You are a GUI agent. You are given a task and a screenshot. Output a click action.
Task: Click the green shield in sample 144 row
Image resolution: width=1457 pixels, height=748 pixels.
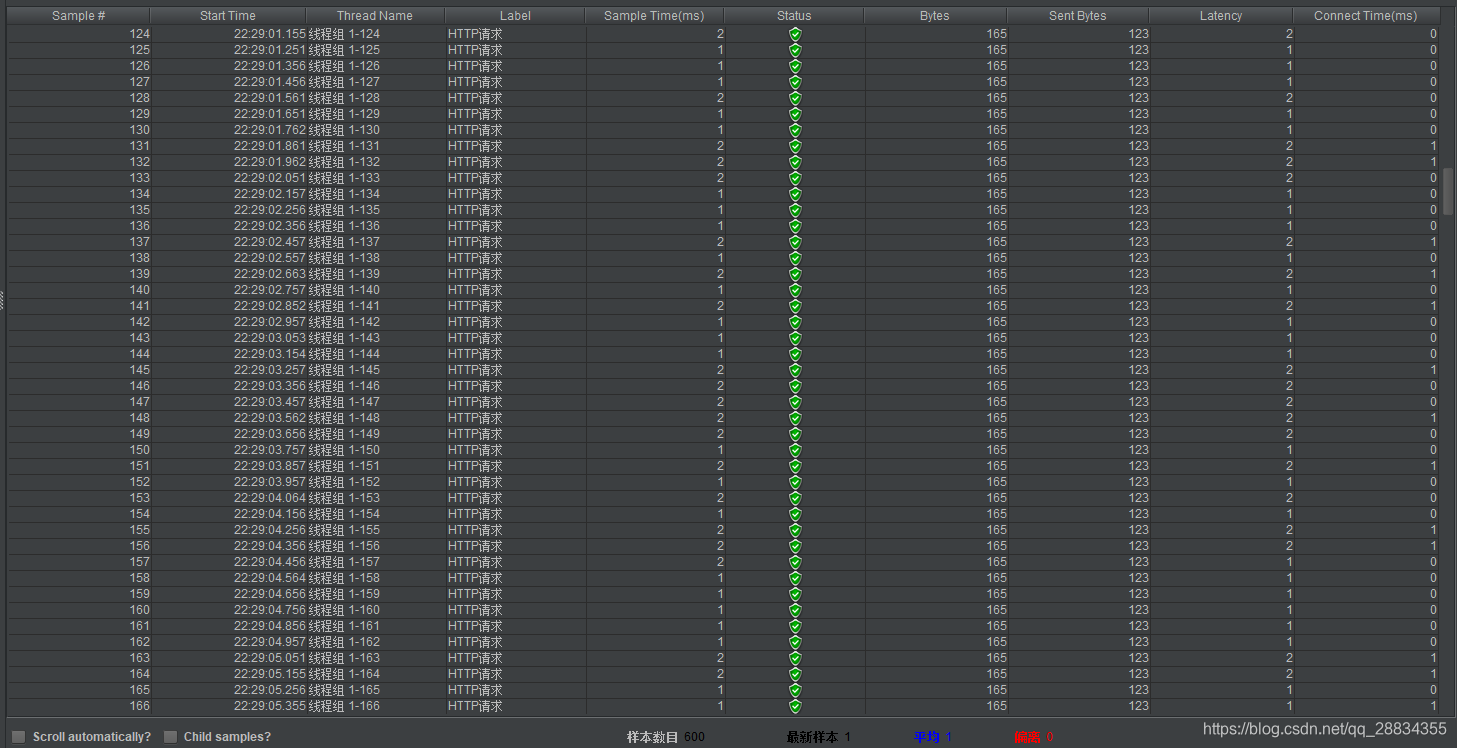[795, 354]
